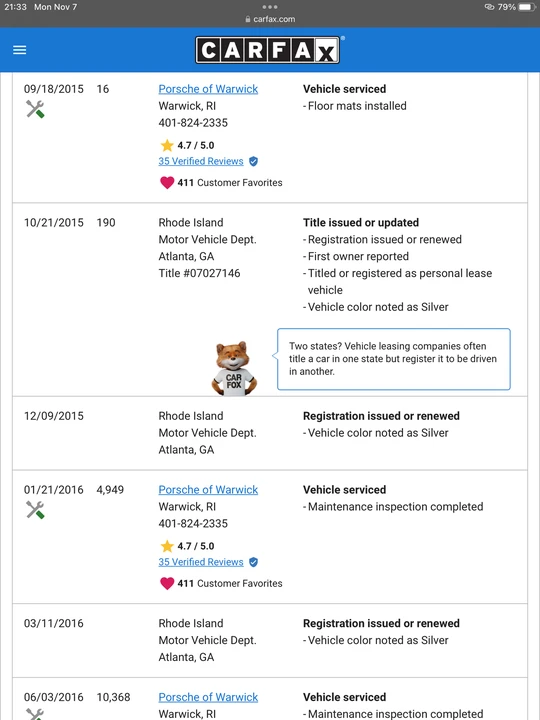Tap the Two states info tooltip bubble
Viewport: 540px width, 720px height.
[394, 359]
